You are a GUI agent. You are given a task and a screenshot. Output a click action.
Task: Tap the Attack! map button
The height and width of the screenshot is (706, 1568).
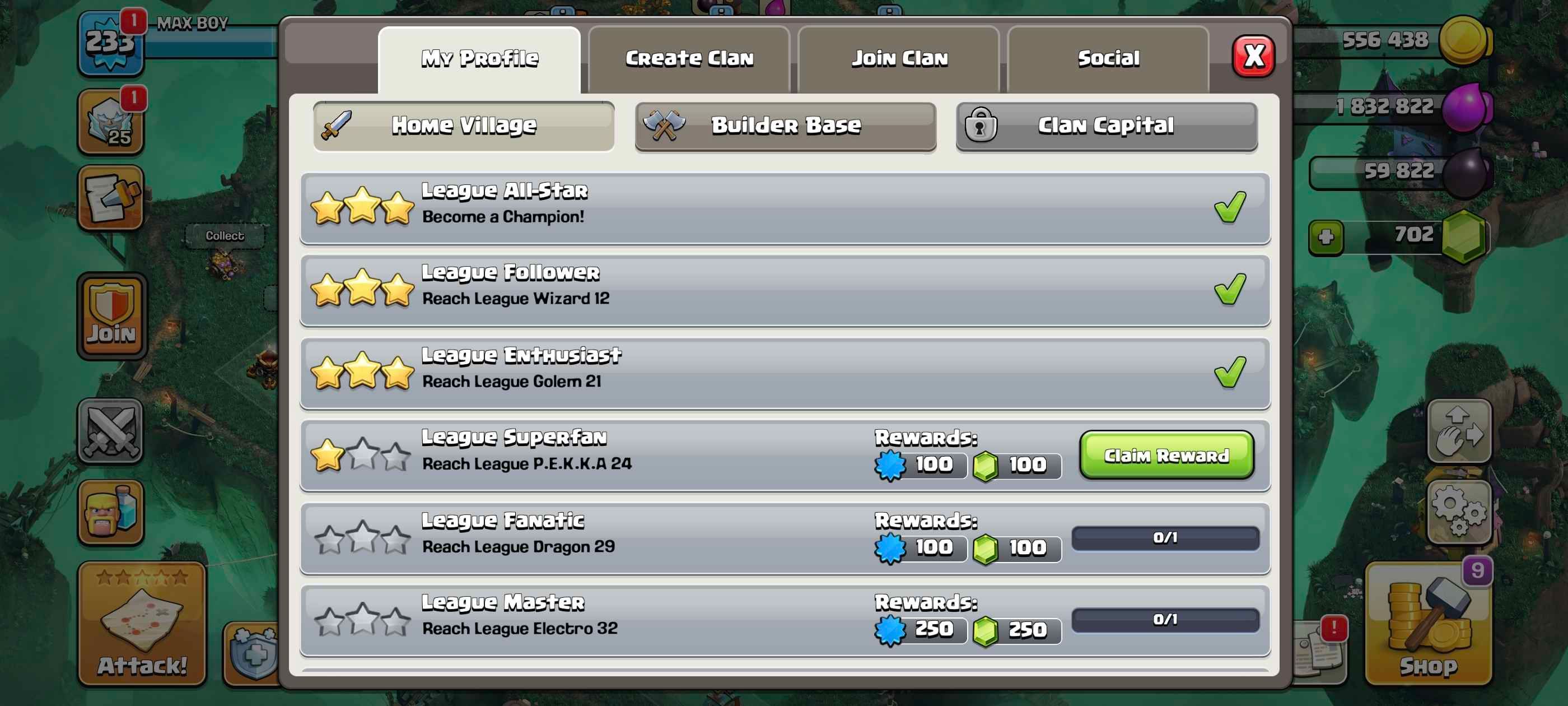[142, 623]
